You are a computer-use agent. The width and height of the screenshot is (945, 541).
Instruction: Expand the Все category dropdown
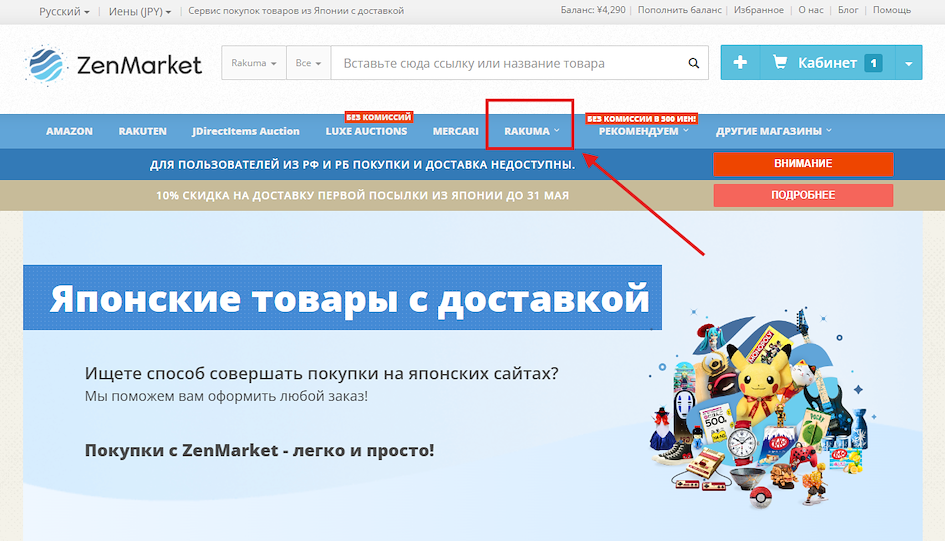click(x=308, y=63)
